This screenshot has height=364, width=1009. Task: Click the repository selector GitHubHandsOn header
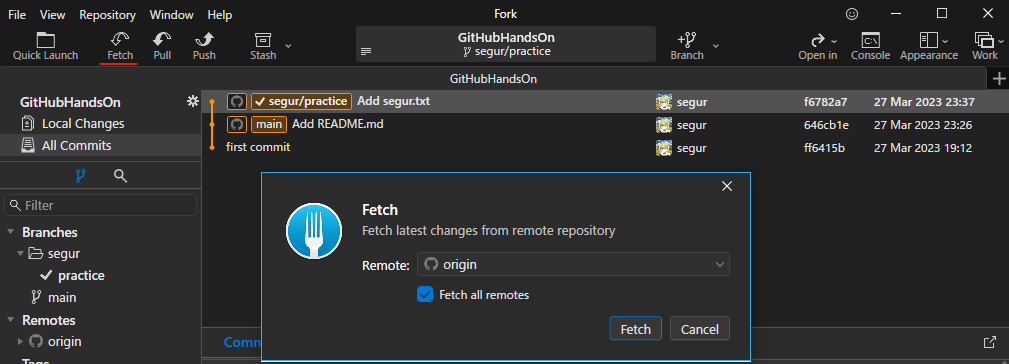tap(506, 44)
